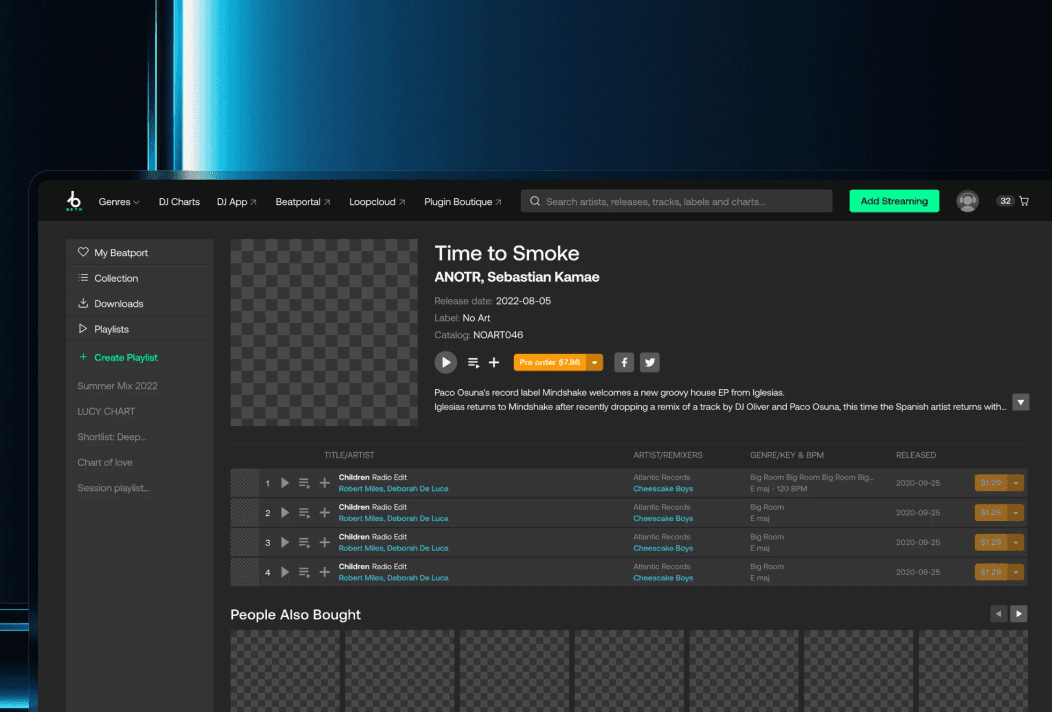Image resolution: width=1052 pixels, height=712 pixels.
Task: Play track 1 Children Radio Edit
Action: coord(285,482)
